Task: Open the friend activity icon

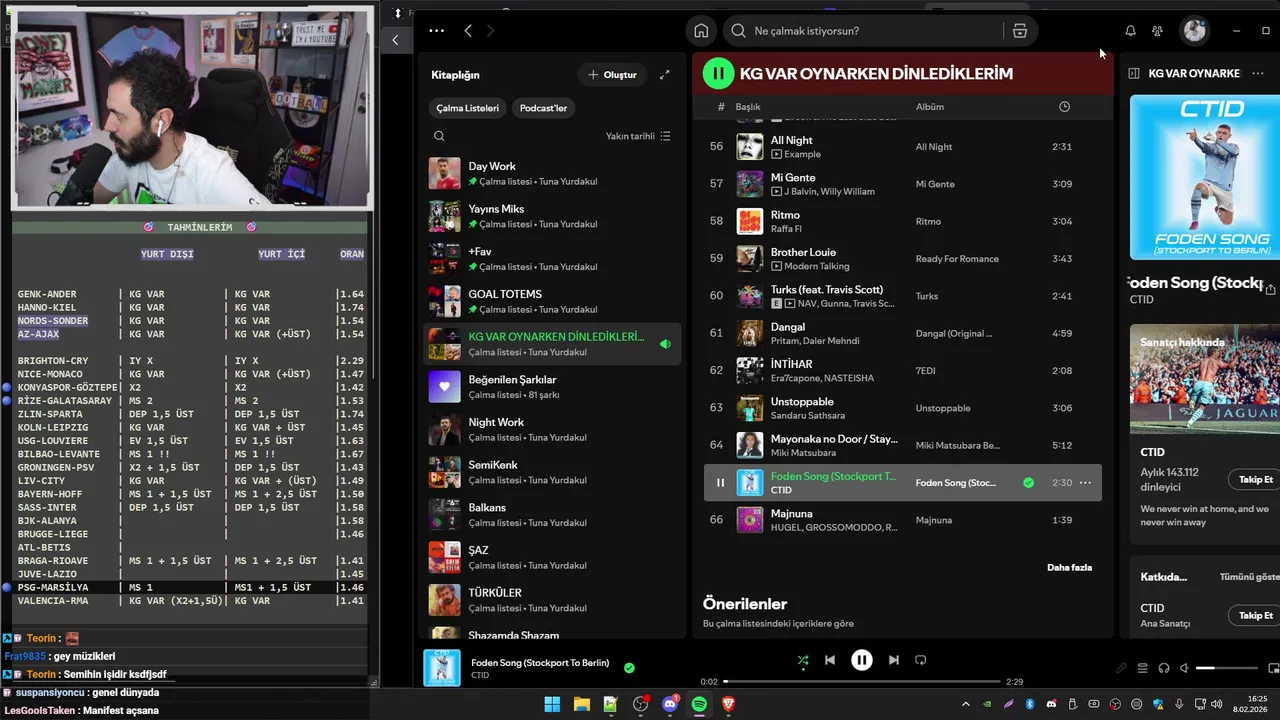Action: coord(1157,31)
